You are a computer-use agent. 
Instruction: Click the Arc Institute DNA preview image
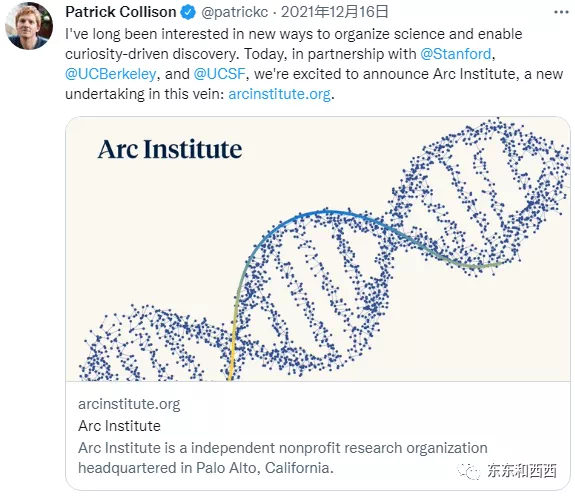click(x=318, y=249)
